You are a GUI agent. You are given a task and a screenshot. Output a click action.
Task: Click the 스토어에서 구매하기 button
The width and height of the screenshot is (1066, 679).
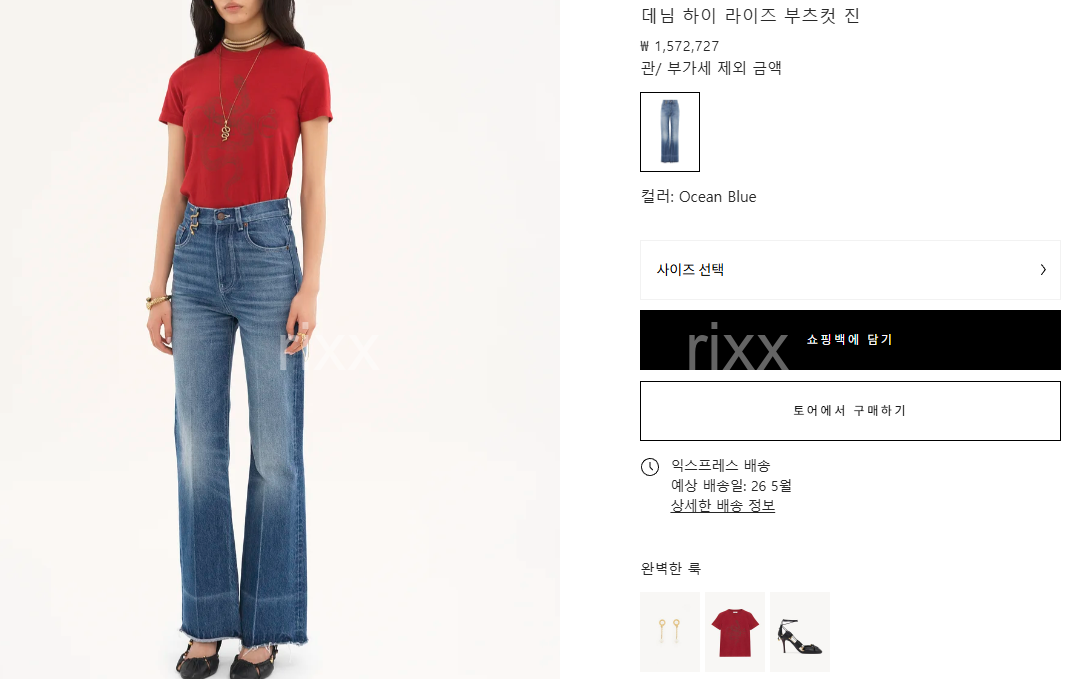(850, 411)
